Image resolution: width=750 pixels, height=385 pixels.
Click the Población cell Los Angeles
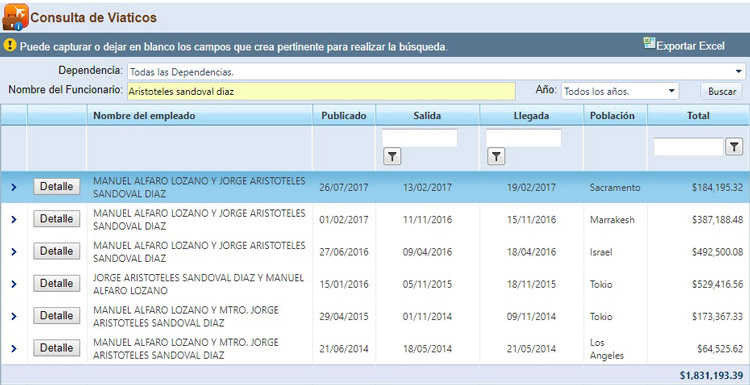(607, 349)
